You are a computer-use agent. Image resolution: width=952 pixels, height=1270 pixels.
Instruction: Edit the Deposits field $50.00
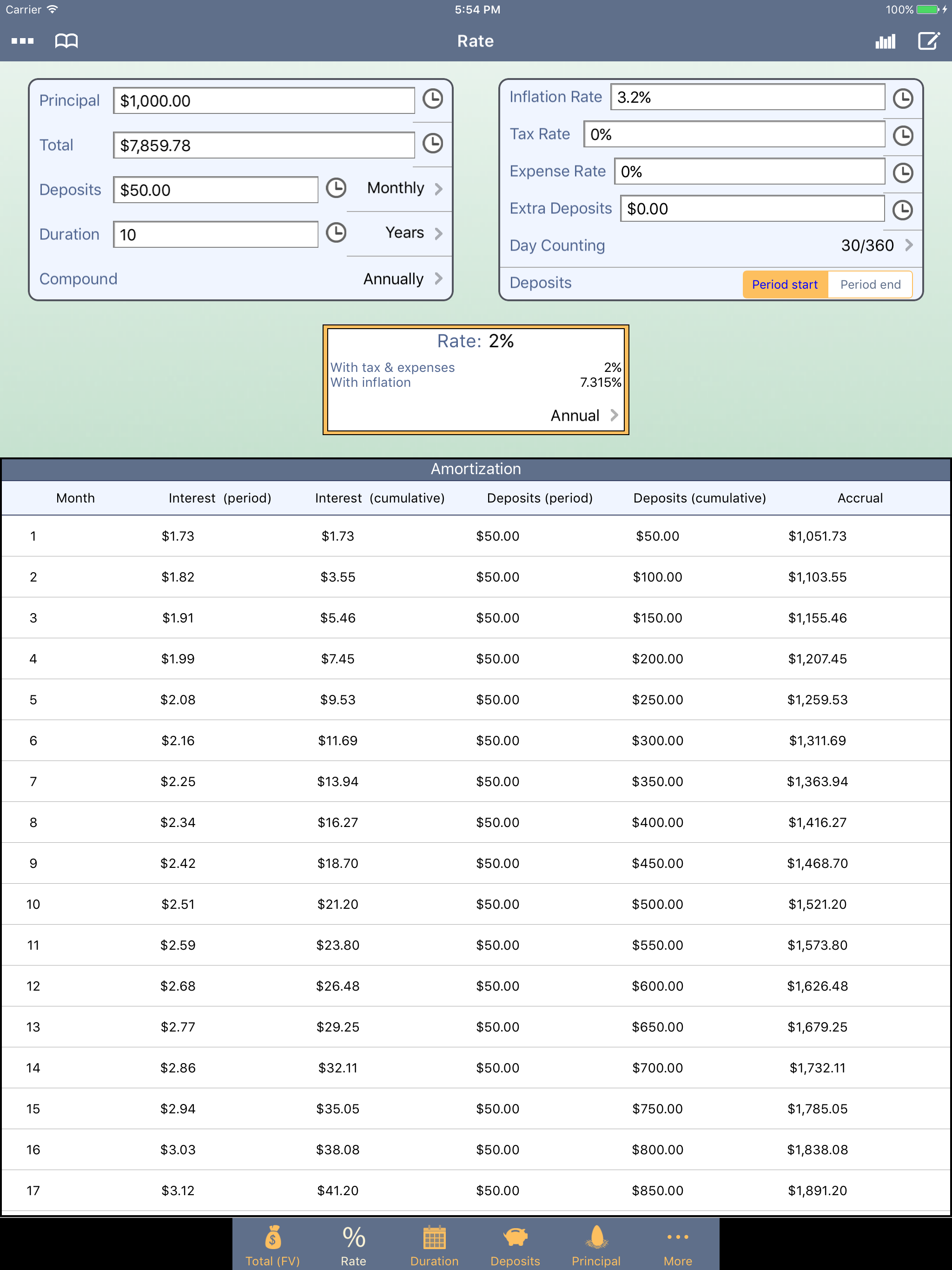tap(215, 190)
